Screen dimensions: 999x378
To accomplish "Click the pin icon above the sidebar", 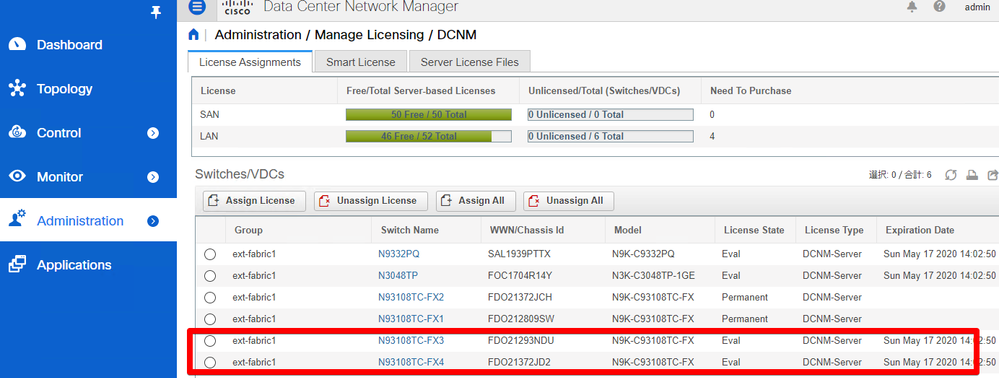I will click(x=155, y=13).
